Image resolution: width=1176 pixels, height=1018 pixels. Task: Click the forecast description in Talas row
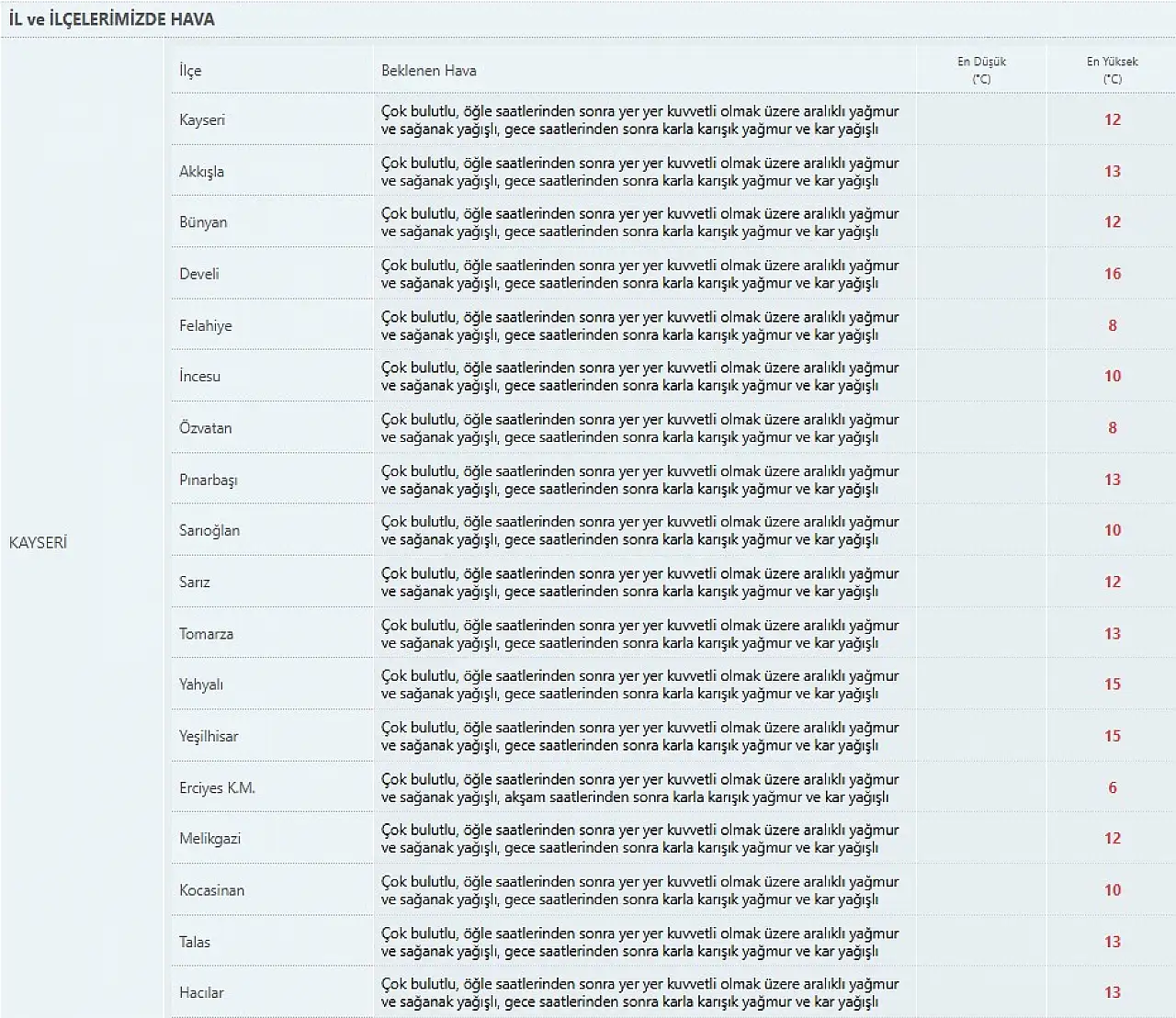[640, 942]
